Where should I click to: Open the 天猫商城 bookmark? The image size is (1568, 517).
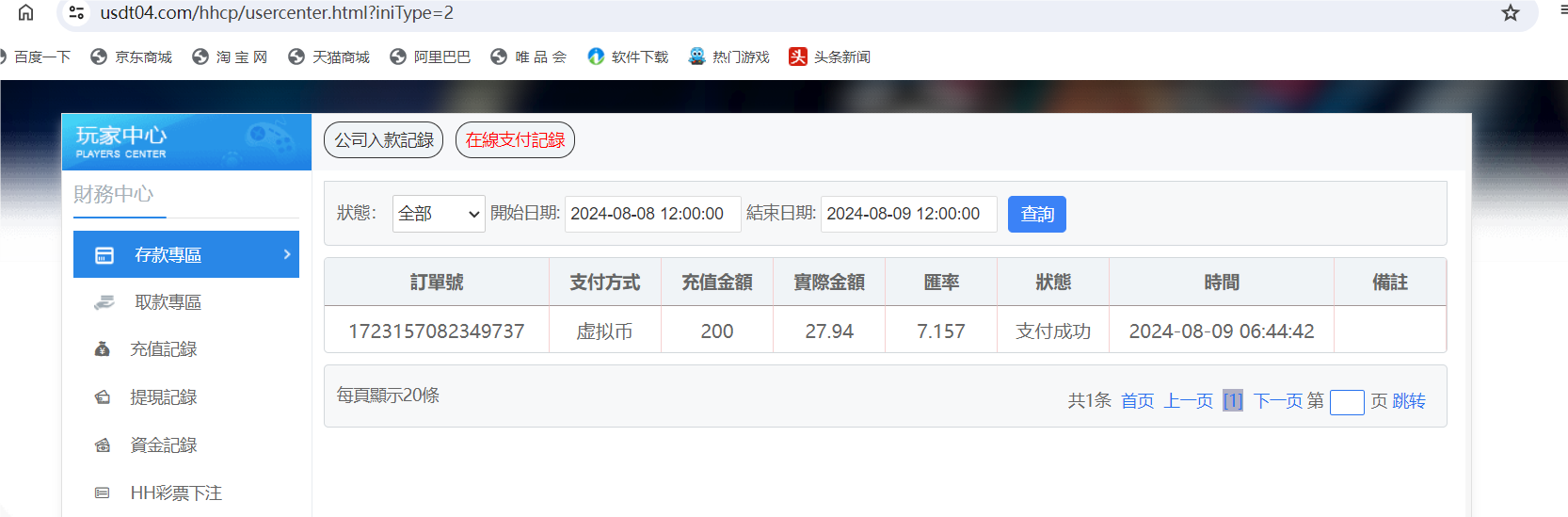[329, 57]
